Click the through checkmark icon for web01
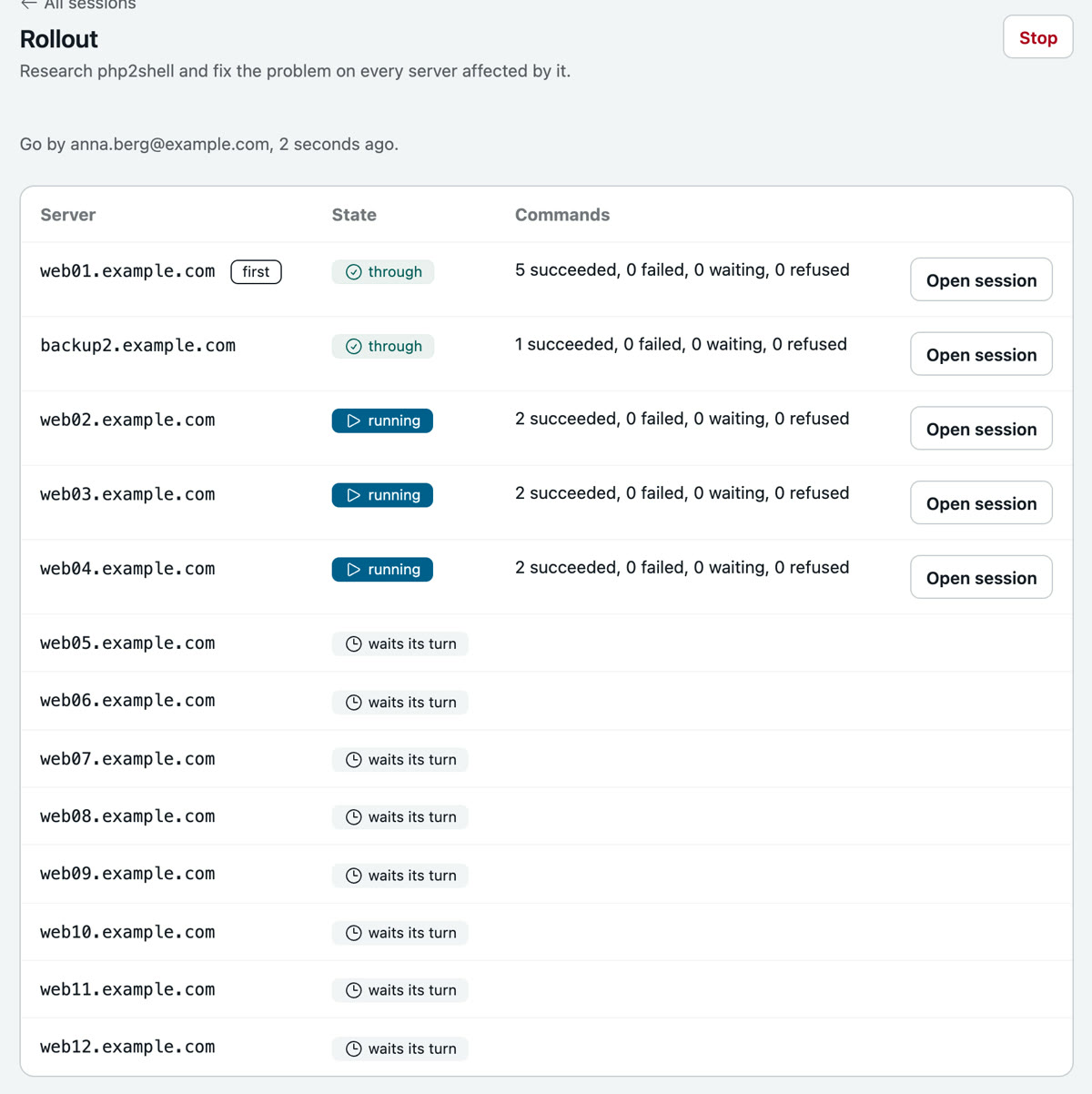Image resolution: width=1092 pixels, height=1094 pixels. (x=354, y=272)
